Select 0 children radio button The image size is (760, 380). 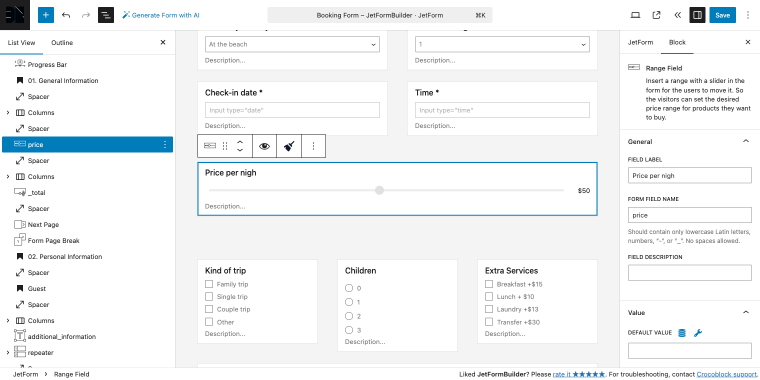(349, 288)
